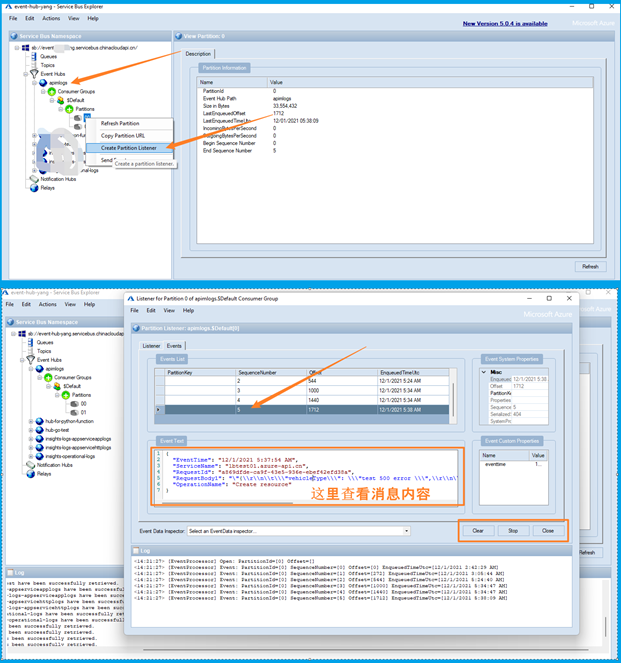622x664 pixels.
Task: Select the event row with SequenceNumber 3
Action: point(300,390)
